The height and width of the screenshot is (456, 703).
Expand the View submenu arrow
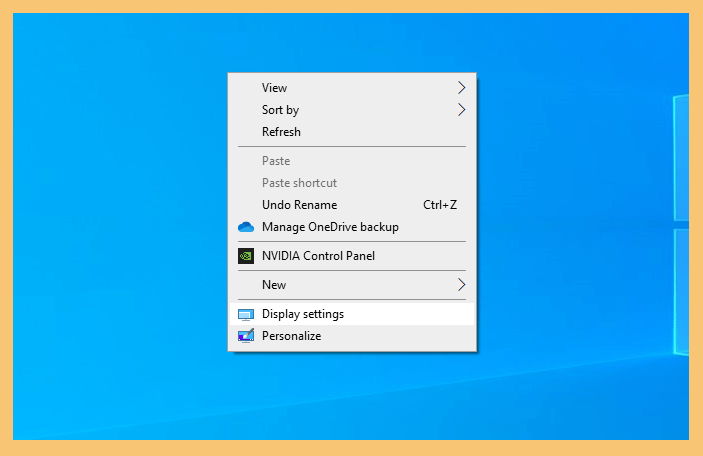tap(461, 88)
